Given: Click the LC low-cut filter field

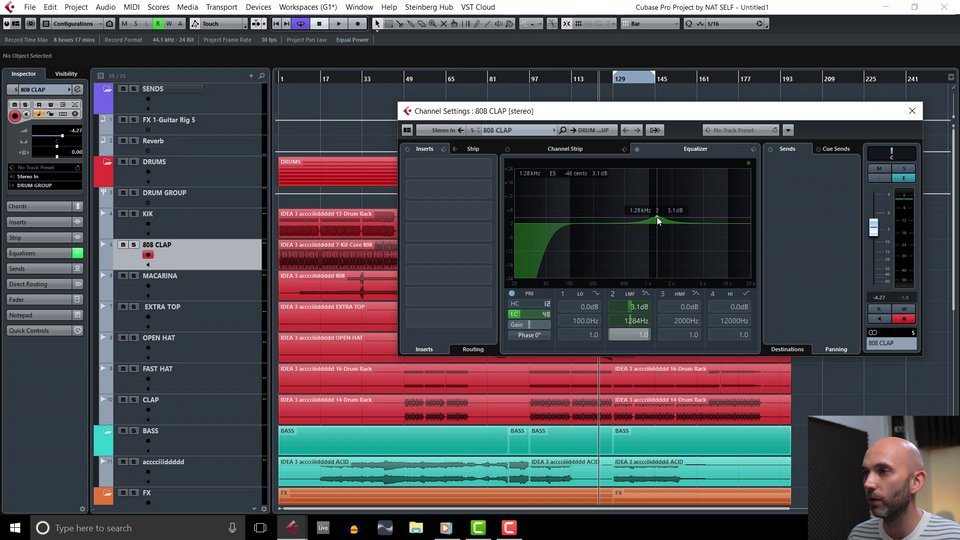Looking at the screenshot, I should coord(529,314).
